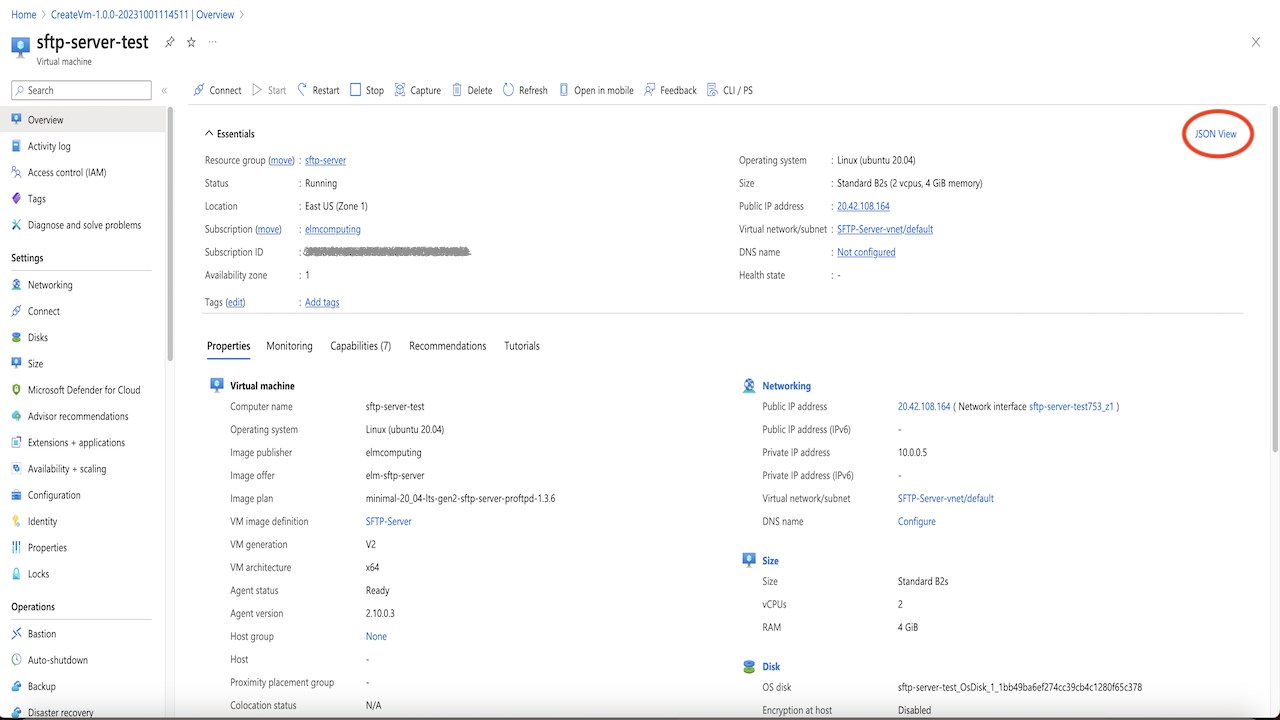1280x720 pixels.
Task: Open the JSON View link
Action: pyautogui.click(x=1216, y=134)
